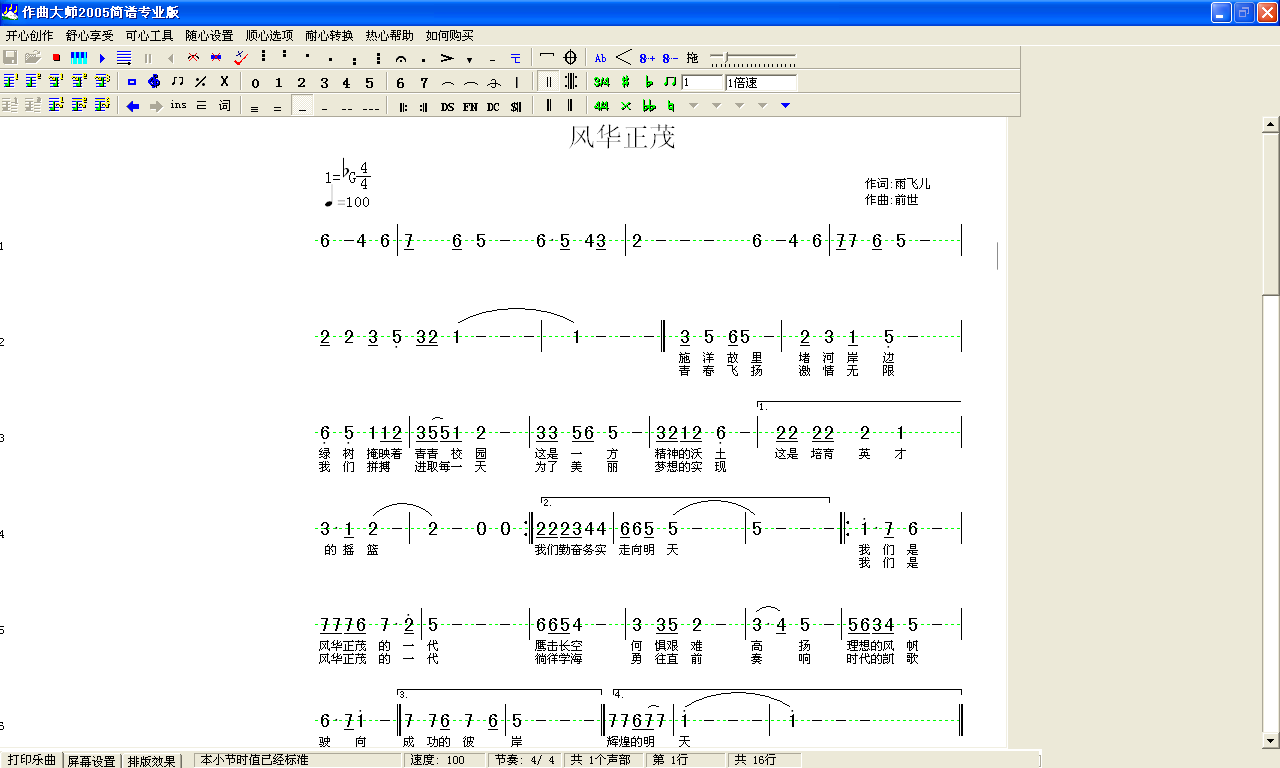1280x768 pixels.
Task: Click the 打印乐曲 button
Action: pyautogui.click(x=30, y=760)
